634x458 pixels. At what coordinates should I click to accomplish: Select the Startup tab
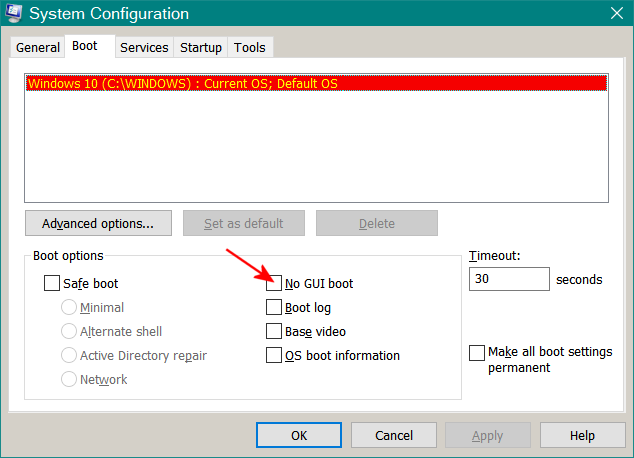[x=201, y=47]
